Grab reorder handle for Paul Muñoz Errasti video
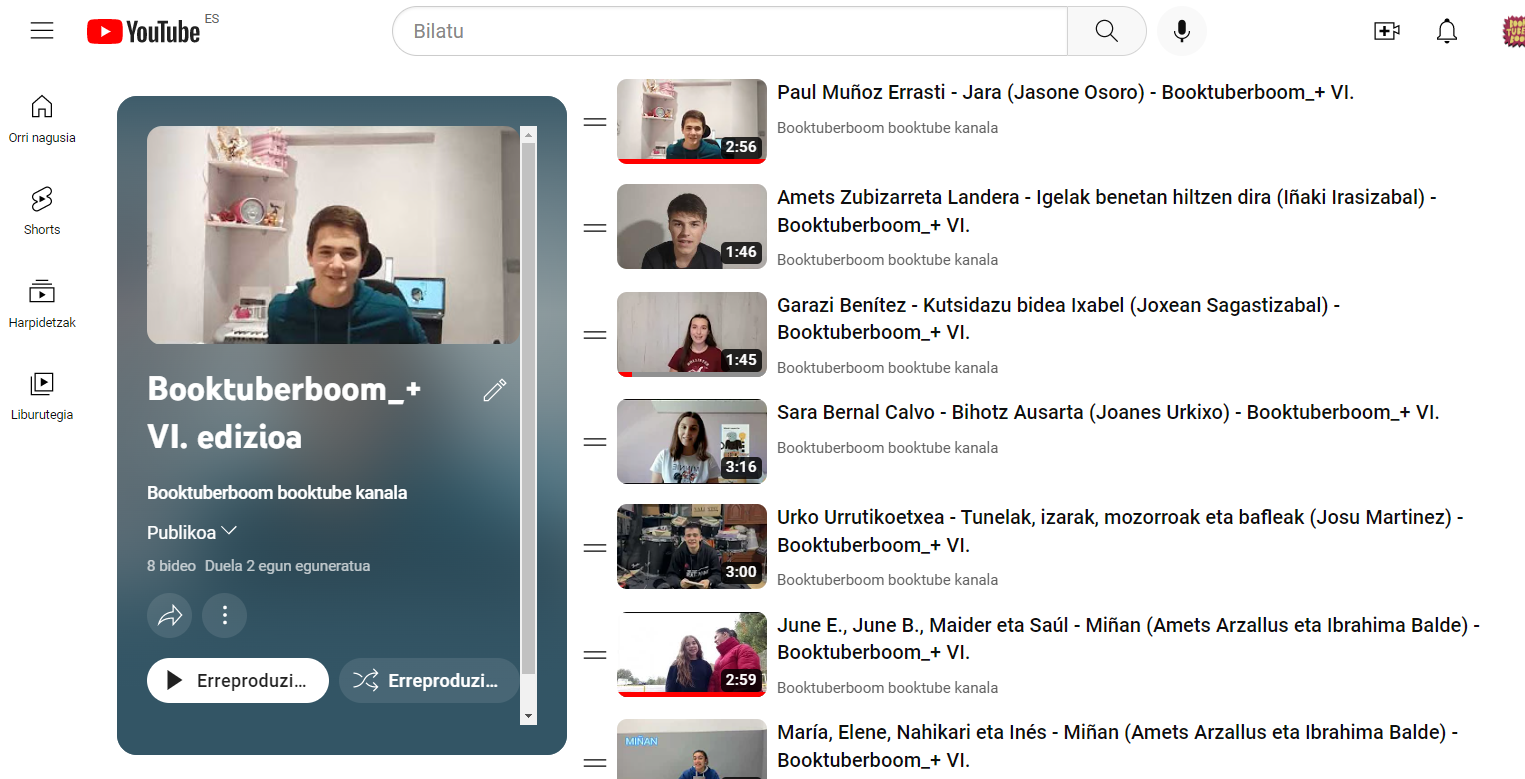The height and width of the screenshot is (779, 1525). coord(595,122)
